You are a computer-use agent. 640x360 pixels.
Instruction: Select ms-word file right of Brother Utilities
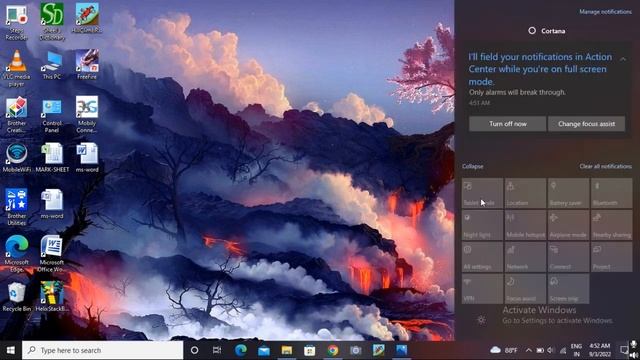pos(52,204)
